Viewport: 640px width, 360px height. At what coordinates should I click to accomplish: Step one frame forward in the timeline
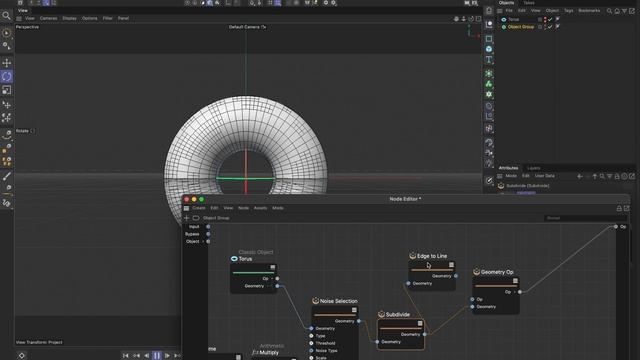pyautogui.click(x=167, y=356)
